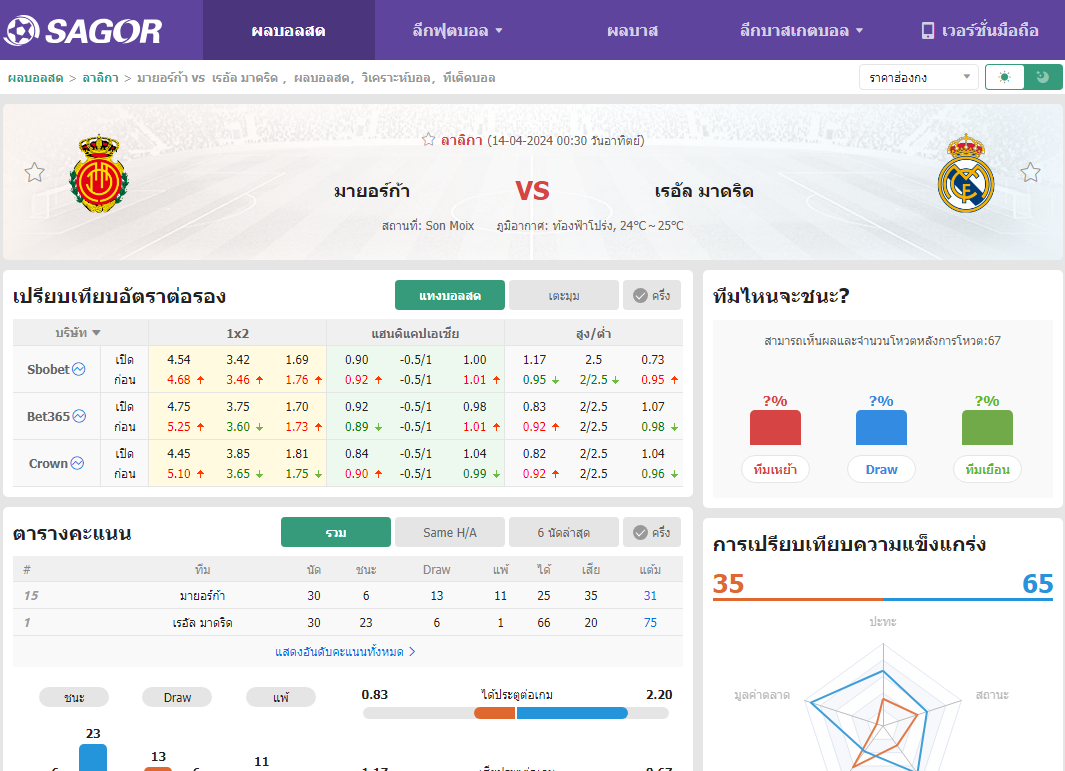Image resolution: width=1065 pixels, height=771 pixels.
Task: Vote for Draw
Action: pos(881,469)
